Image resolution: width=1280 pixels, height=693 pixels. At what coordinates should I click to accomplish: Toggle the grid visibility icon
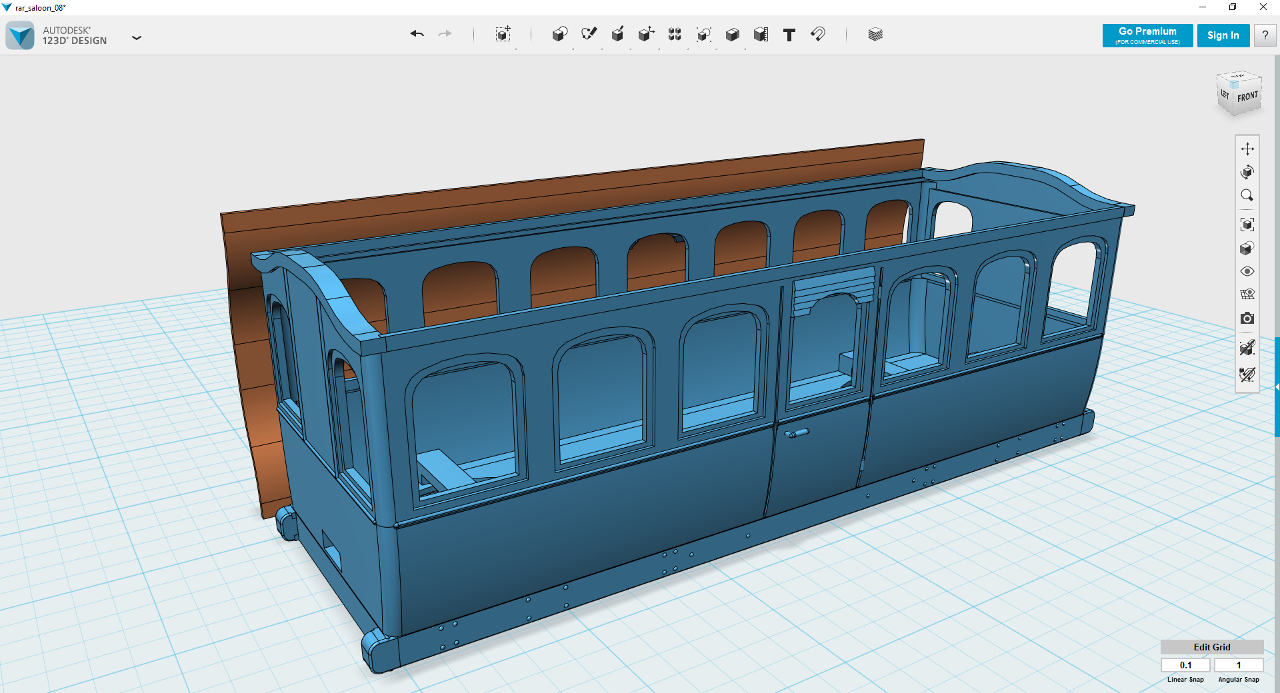tap(1247, 295)
